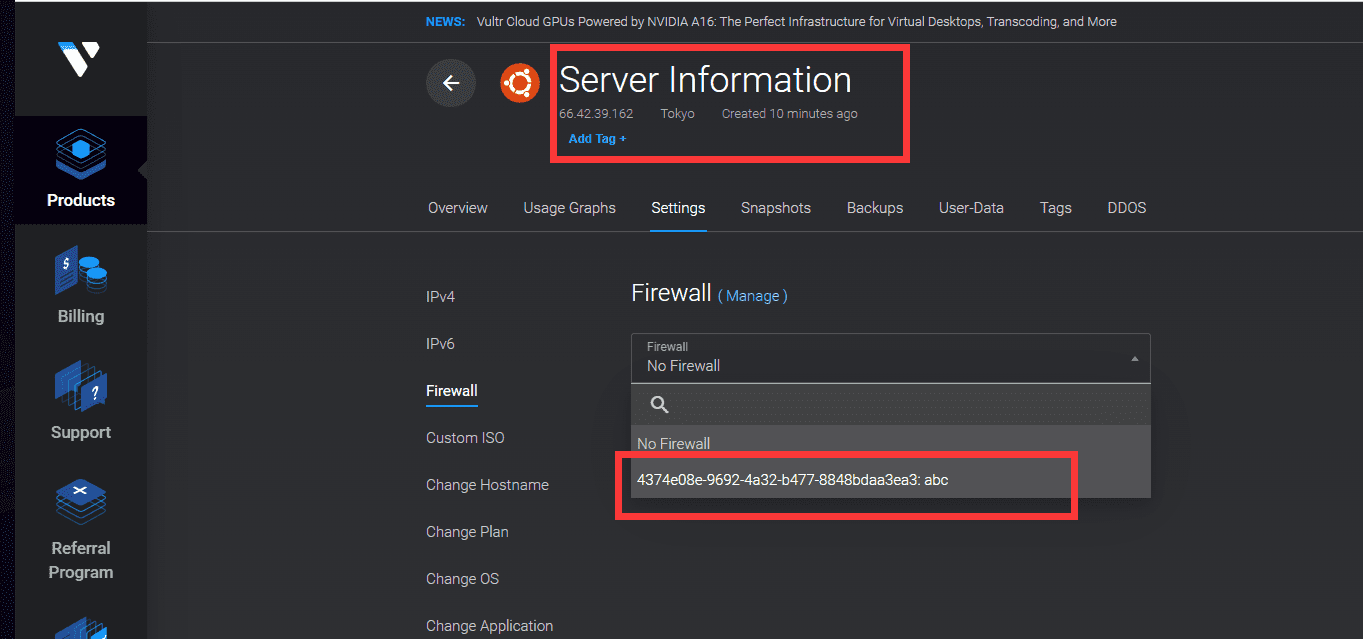
Task: Open the Products sidebar icon
Action: pyautogui.click(x=81, y=156)
